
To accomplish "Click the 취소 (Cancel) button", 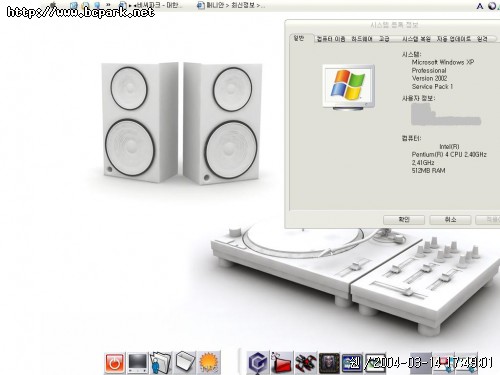I will pos(450,220).
